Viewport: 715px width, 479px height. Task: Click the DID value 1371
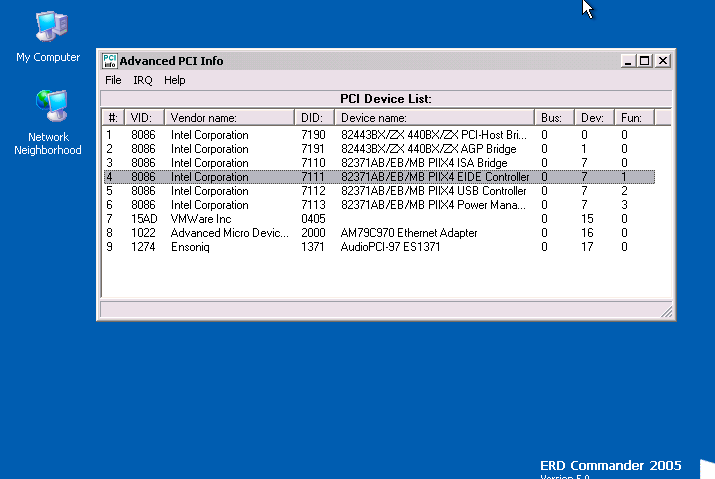(313, 247)
